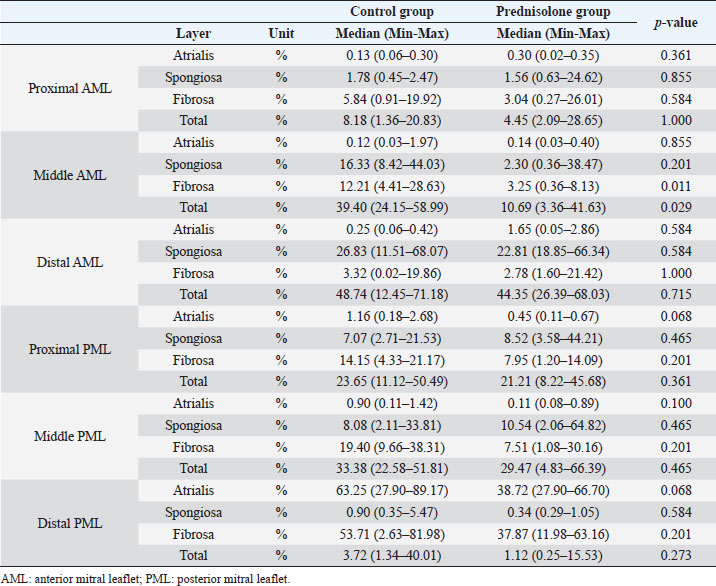716x586 pixels.
Task: Select the p-value cell showing 0.273
Action: [674, 556]
